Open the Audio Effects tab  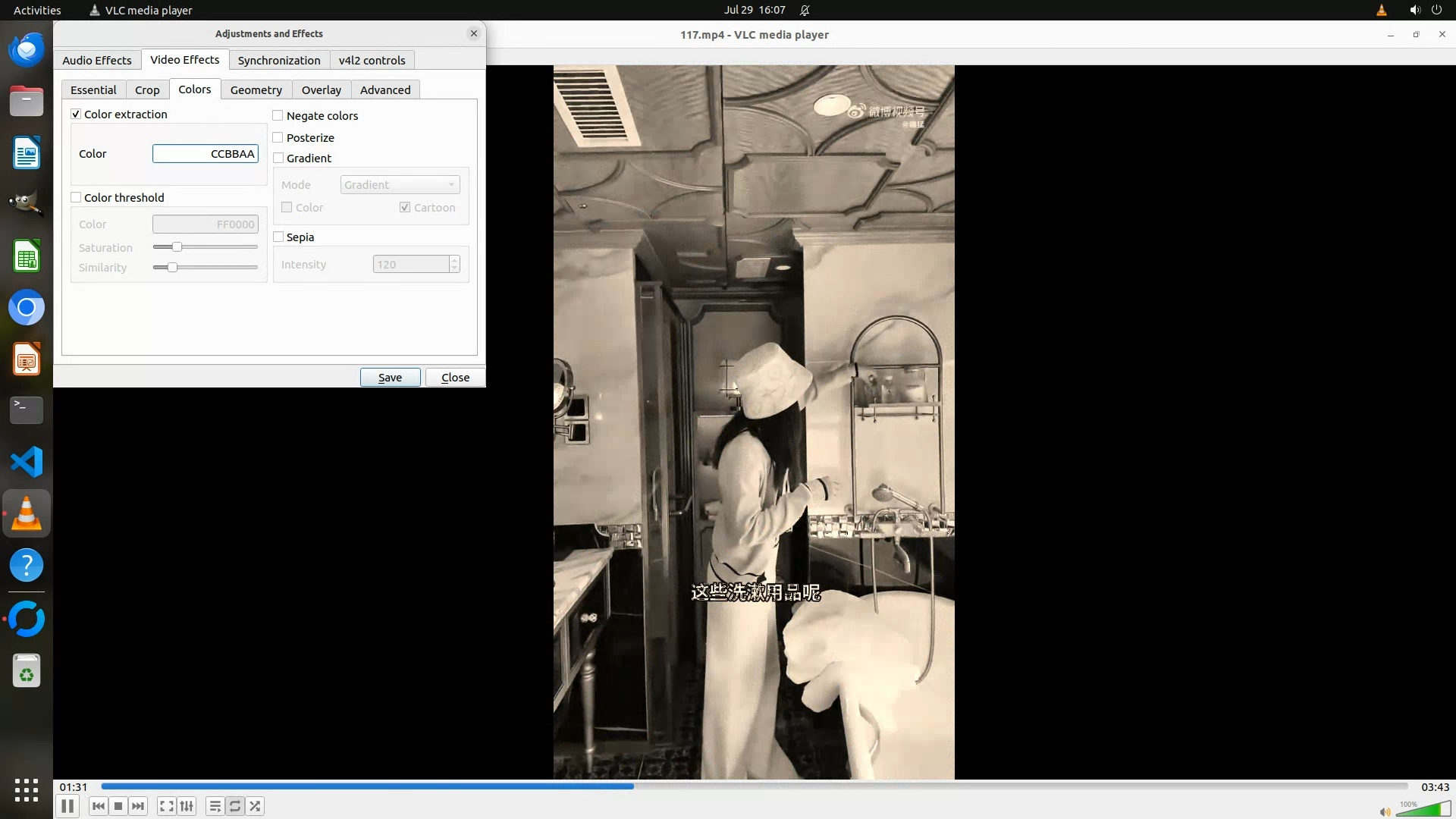coord(96,61)
